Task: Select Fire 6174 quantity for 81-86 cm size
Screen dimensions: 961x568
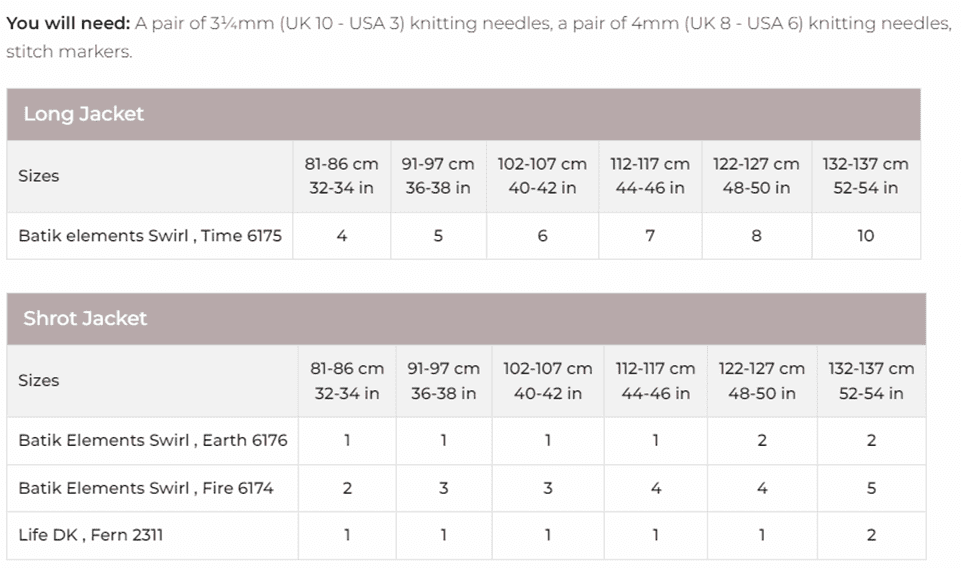Action: (347, 488)
